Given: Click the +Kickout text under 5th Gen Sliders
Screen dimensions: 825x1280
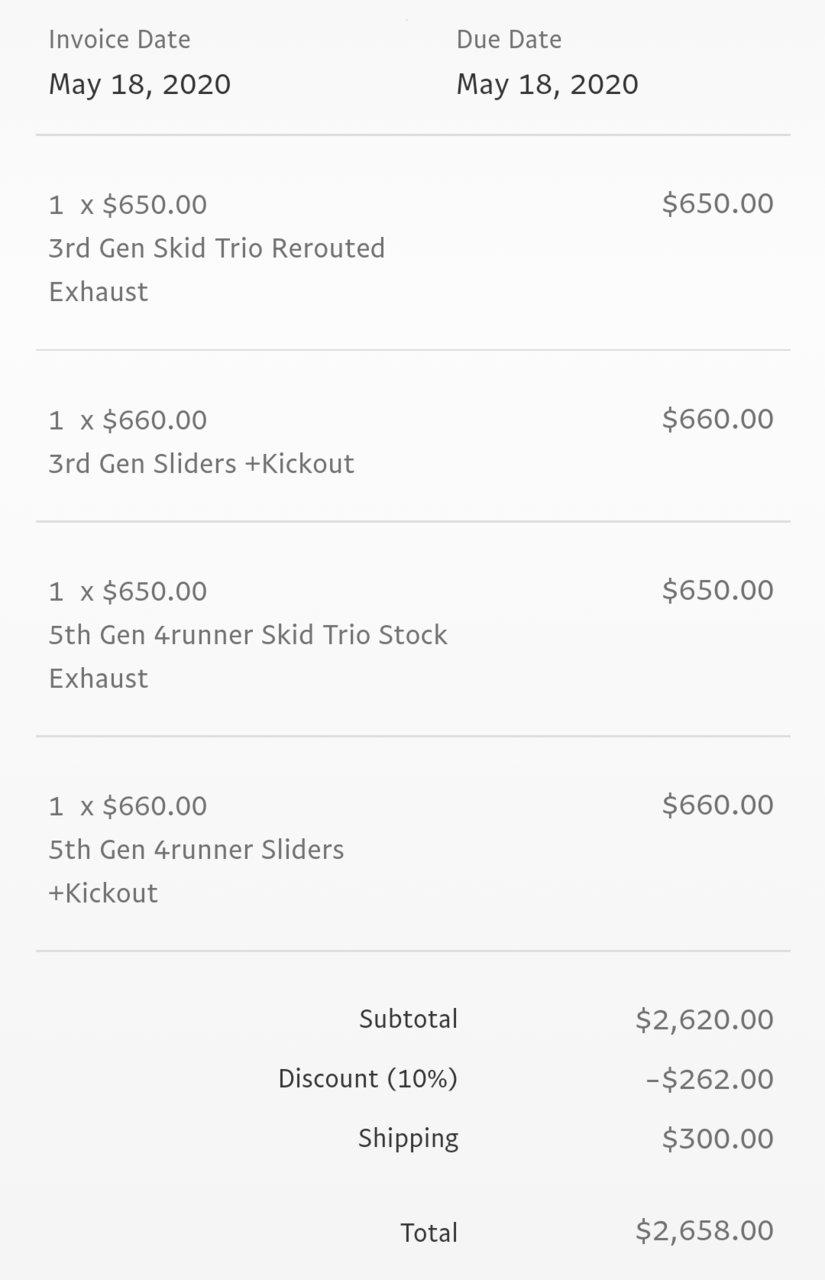Looking at the screenshot, I should 103,893.
